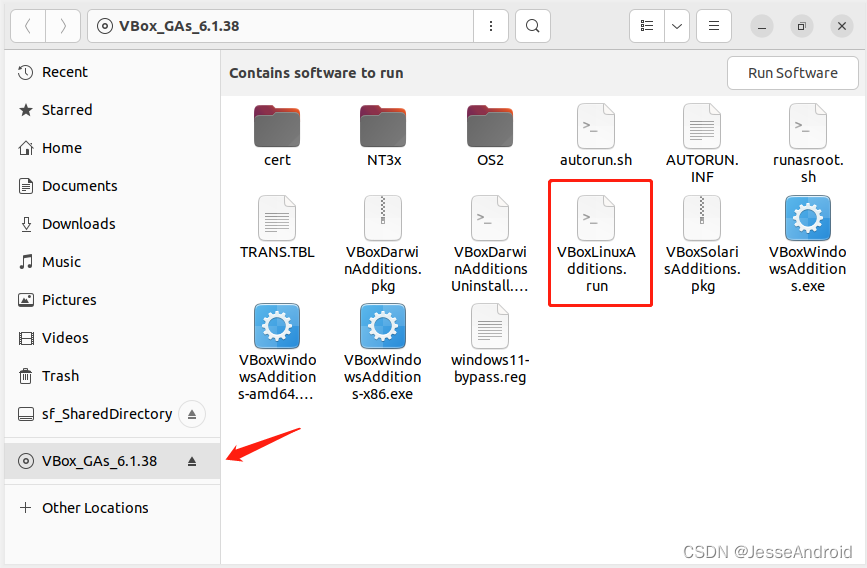The height and width of the screenshot is (568, 867).
Task: Open Videos in the sidebar
Action: point(112,338)
